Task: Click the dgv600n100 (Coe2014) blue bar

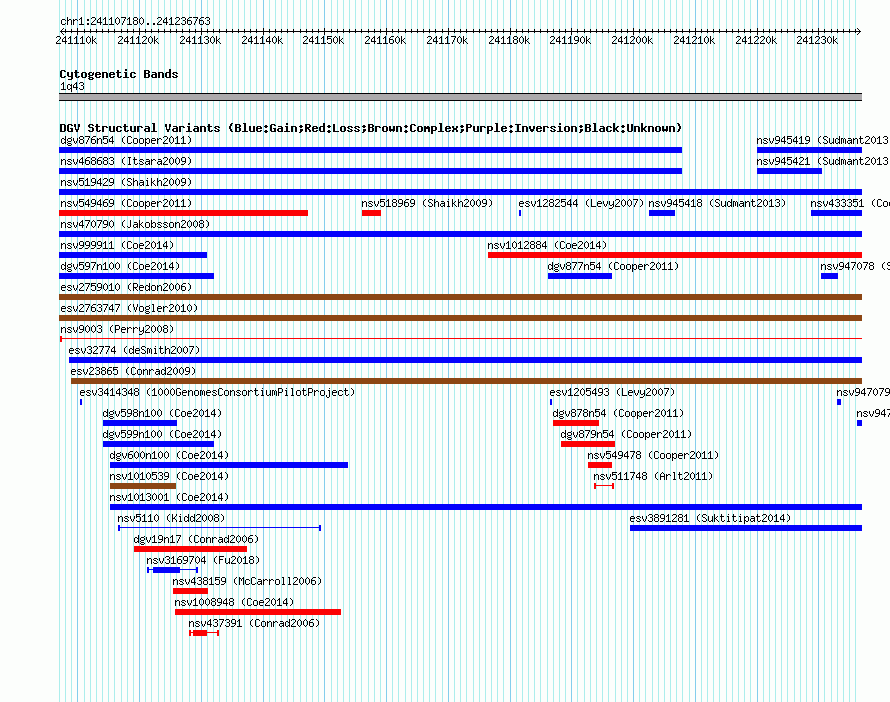Action: [x=229, y=465]
